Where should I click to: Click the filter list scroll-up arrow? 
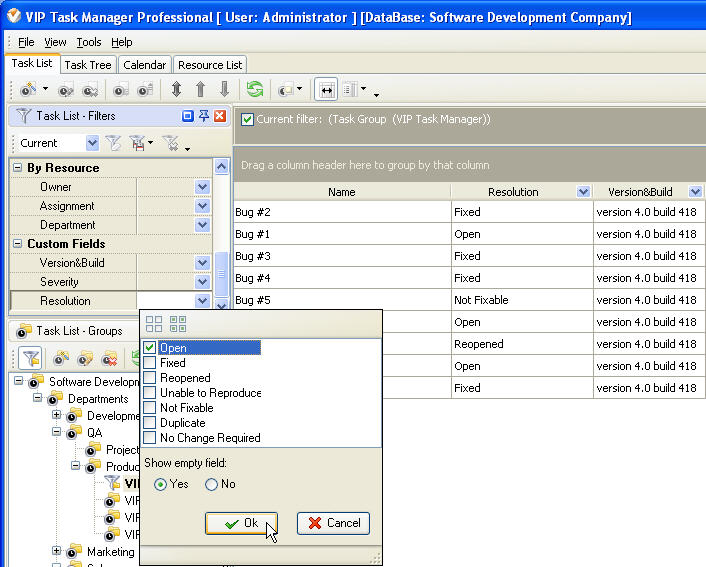(221, 167)
